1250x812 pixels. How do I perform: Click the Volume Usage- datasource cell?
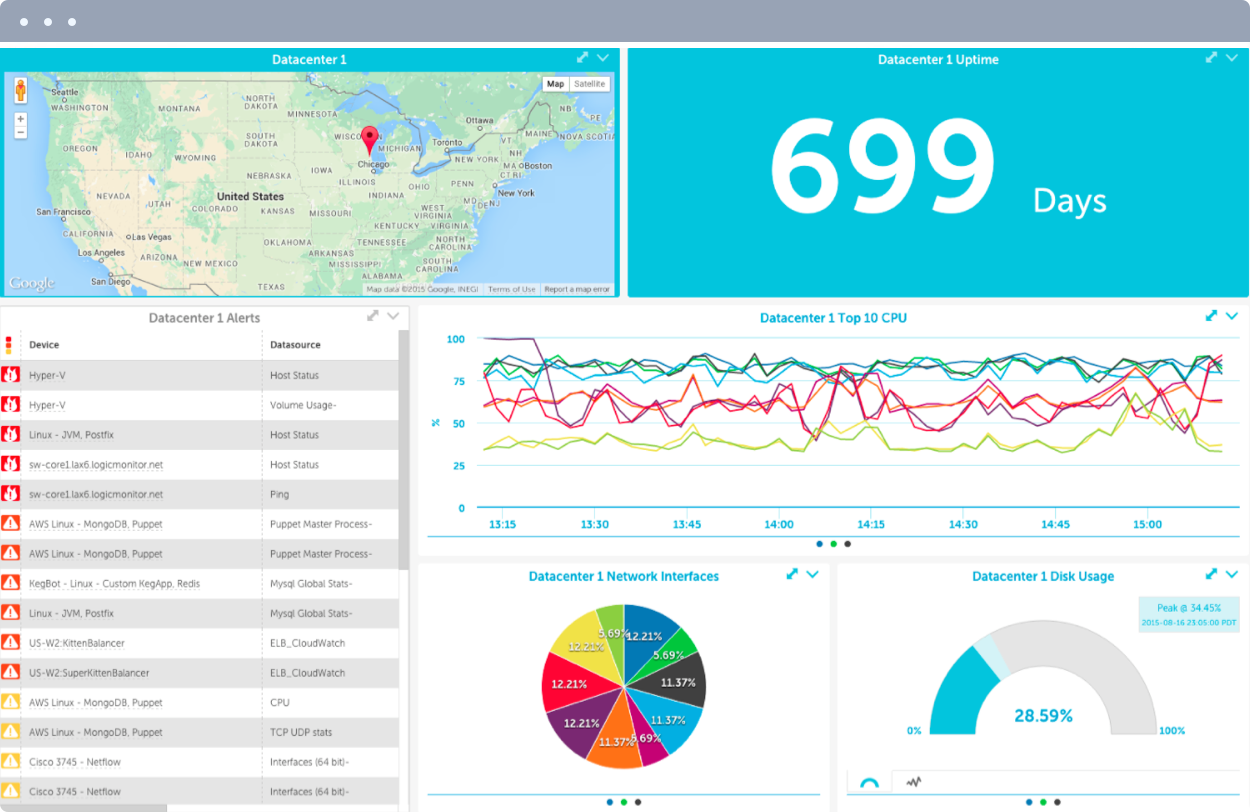point(303,405)
